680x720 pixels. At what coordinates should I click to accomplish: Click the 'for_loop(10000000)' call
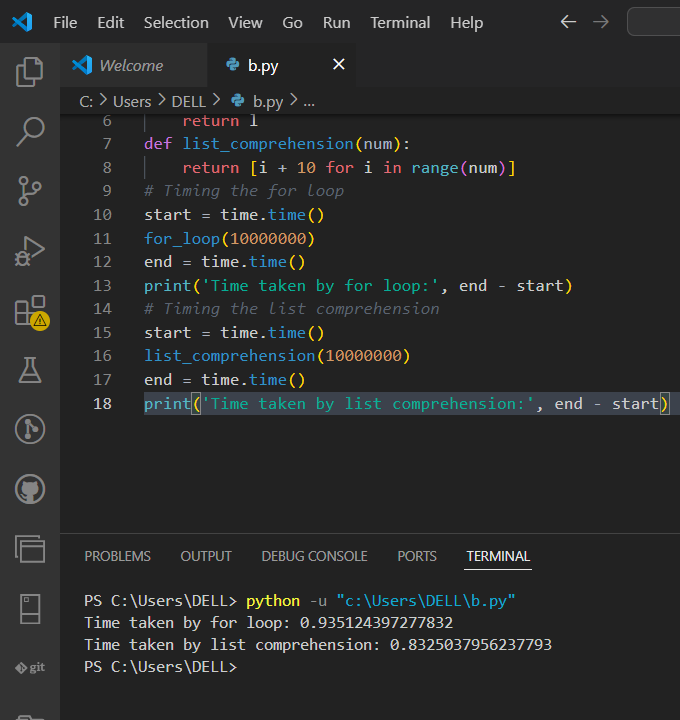coord(229,239)
